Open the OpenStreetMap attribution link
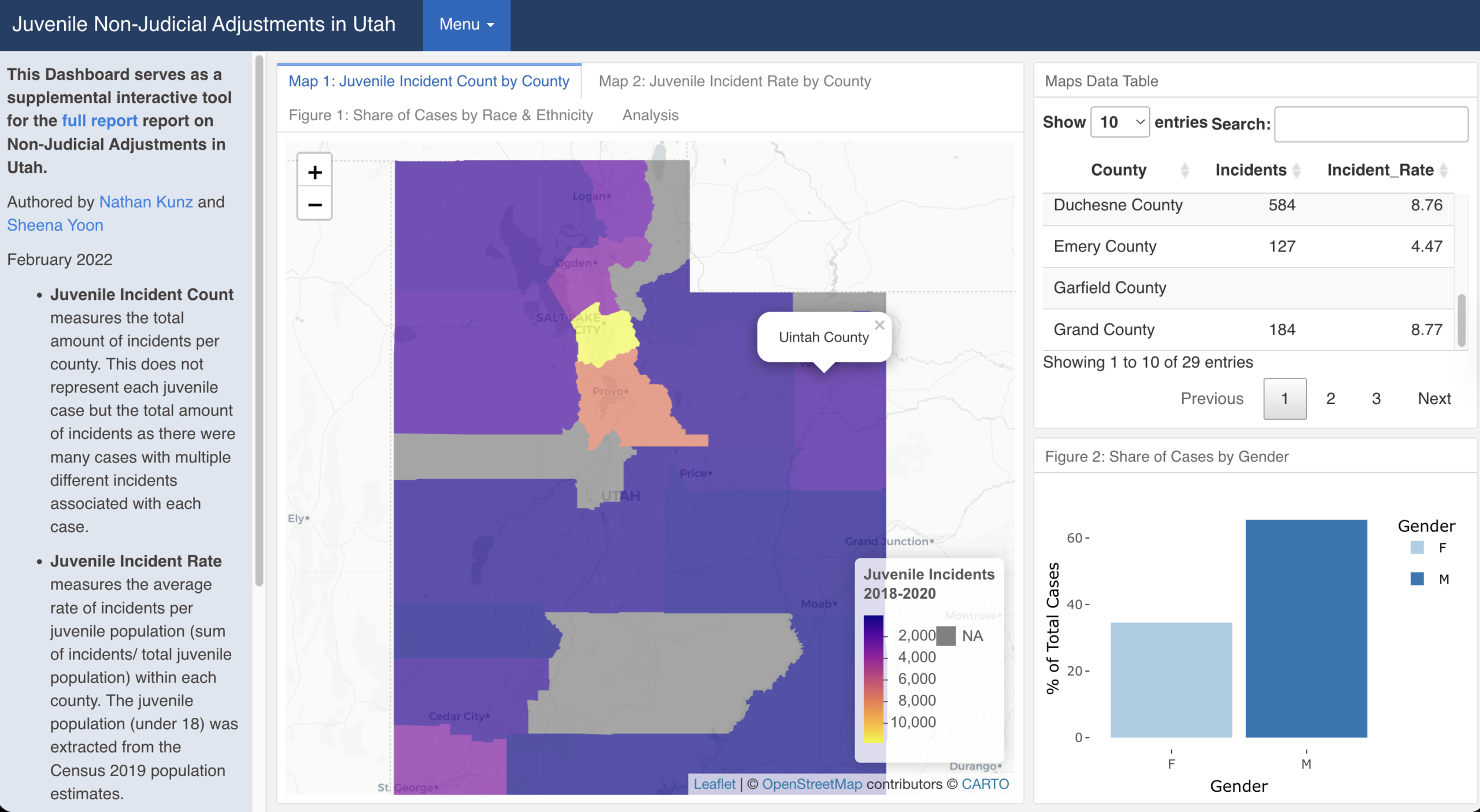 click(812, 784)
